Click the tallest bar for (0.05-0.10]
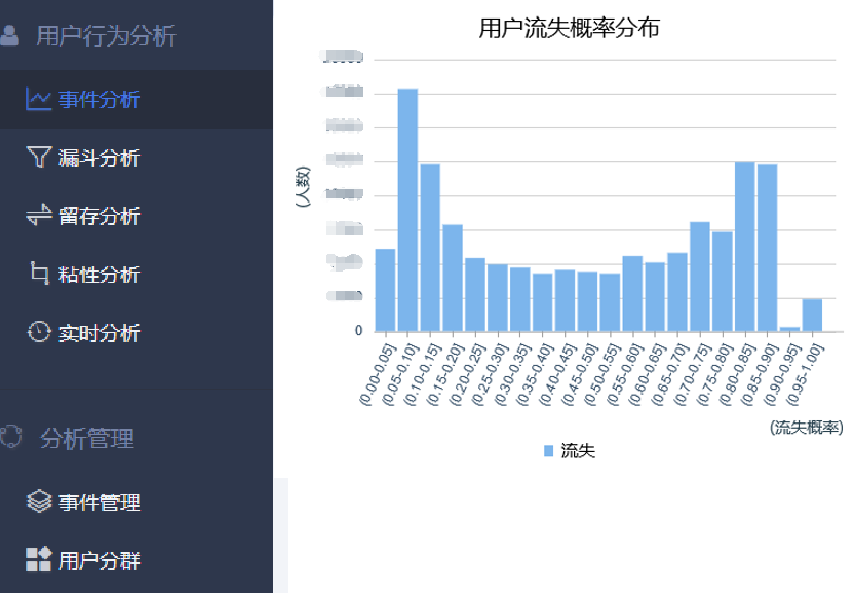This screenshot has width=855, height=593. (x=407, y=210)
